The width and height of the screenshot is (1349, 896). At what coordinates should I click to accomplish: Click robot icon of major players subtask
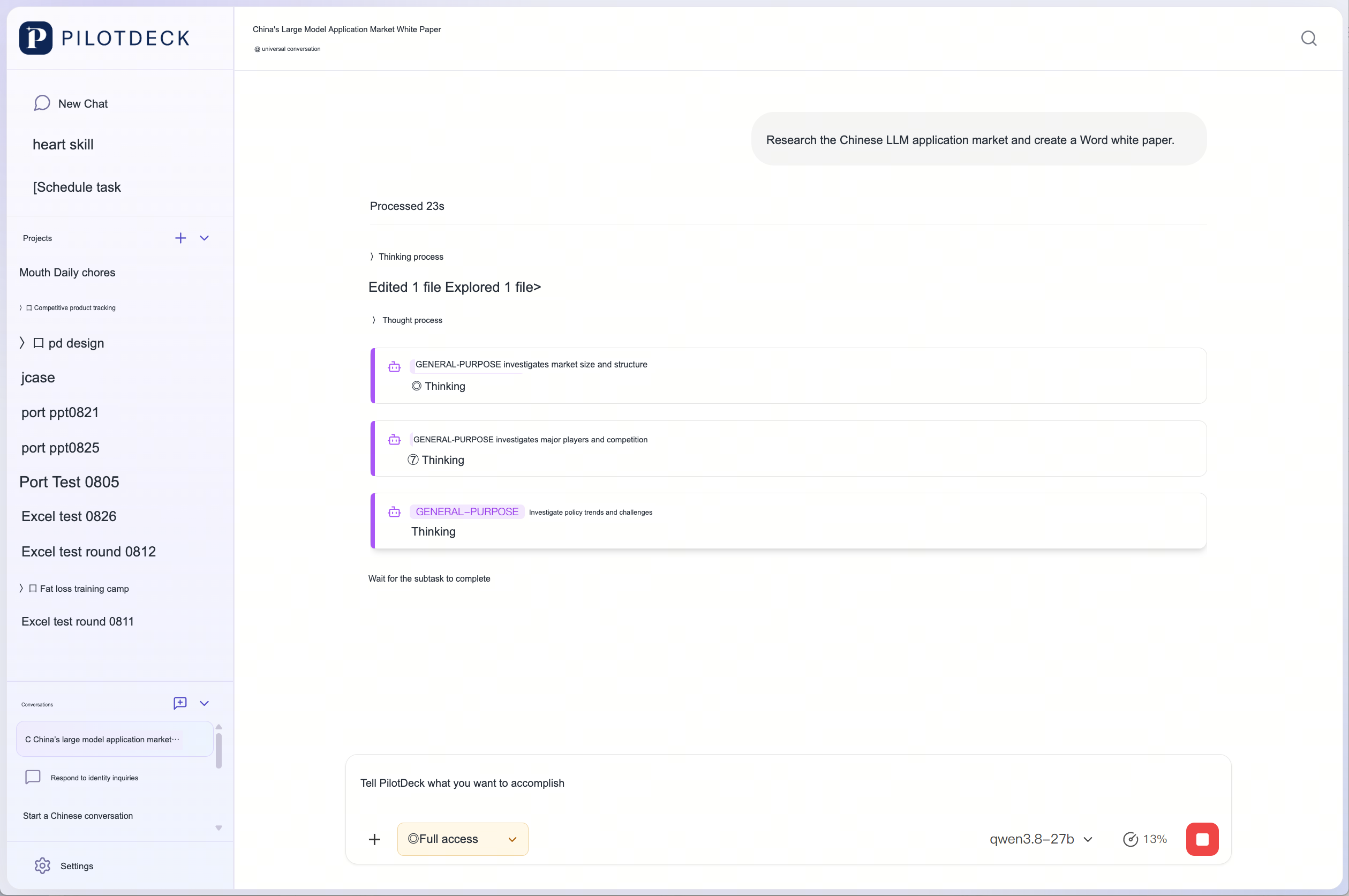tap(394, 439)
